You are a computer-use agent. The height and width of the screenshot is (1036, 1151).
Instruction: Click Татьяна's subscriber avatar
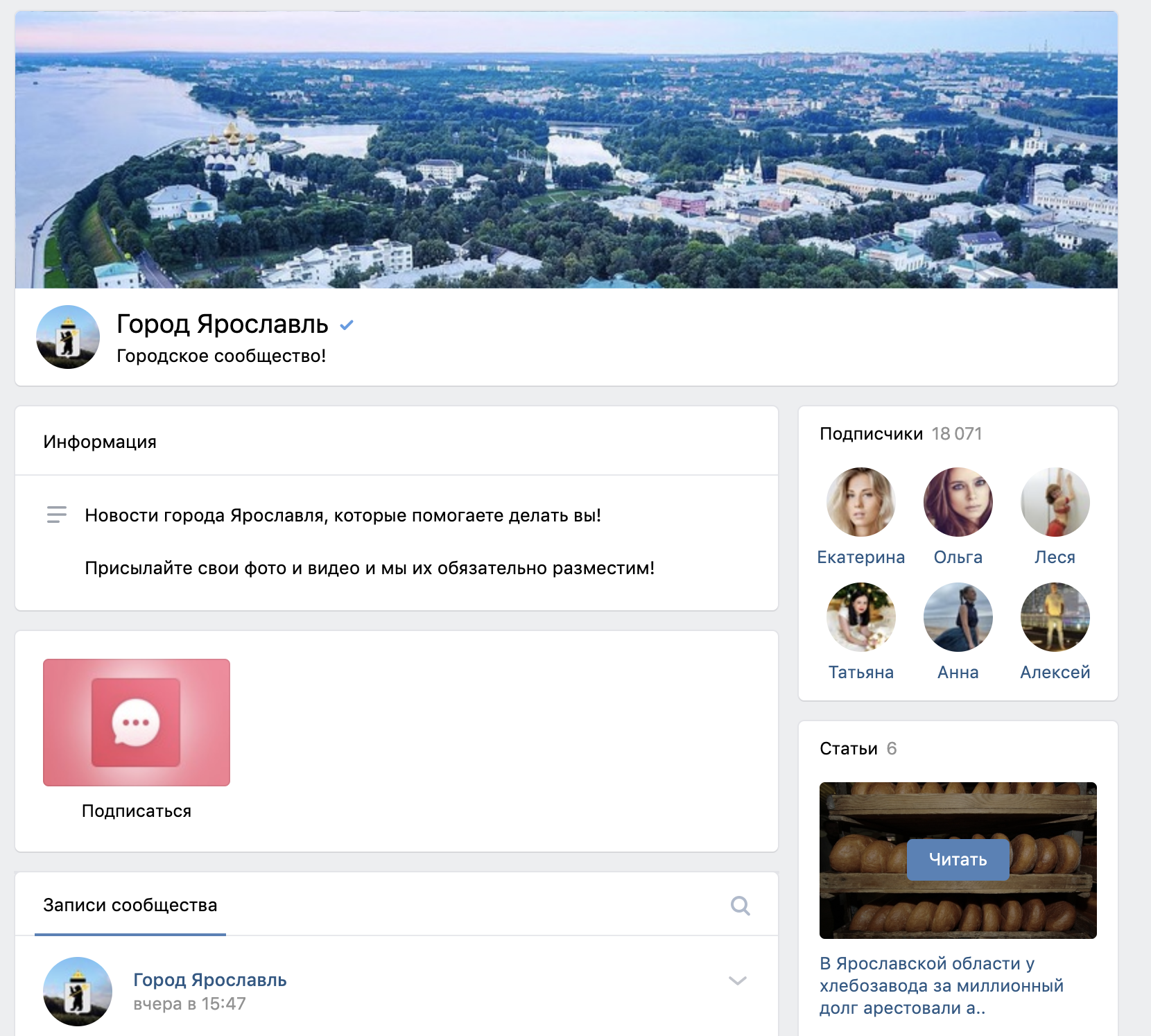click(860, 617)
